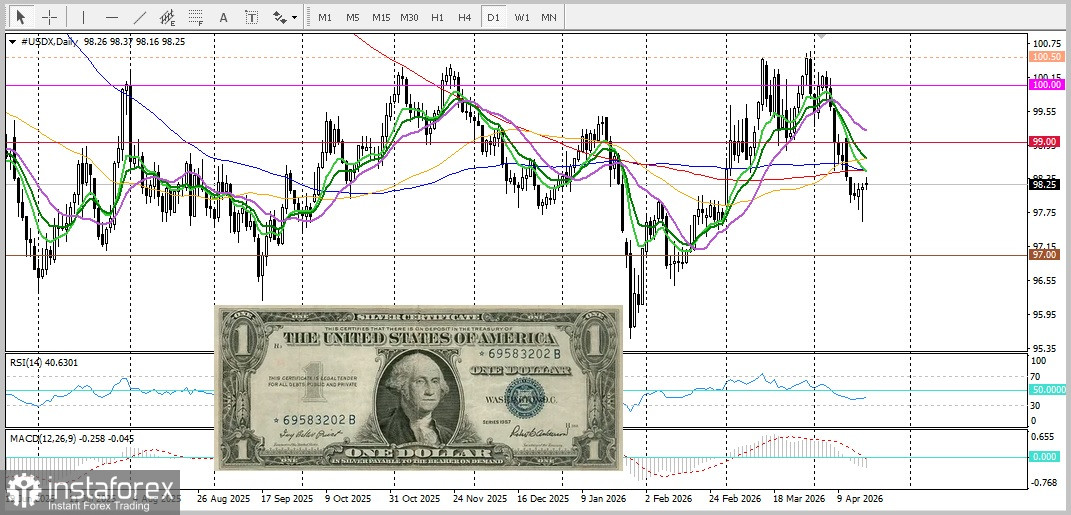
Task: Activate the Crosshair tool
Action: click(49, 17)
